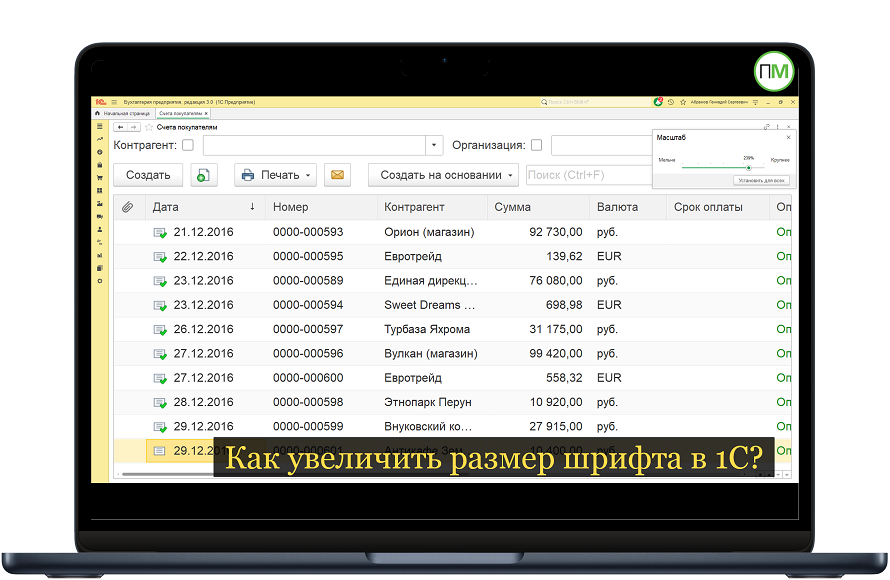Select invoice number 0000-000593
The image size is (890, 580).
[x=308, y=232]
